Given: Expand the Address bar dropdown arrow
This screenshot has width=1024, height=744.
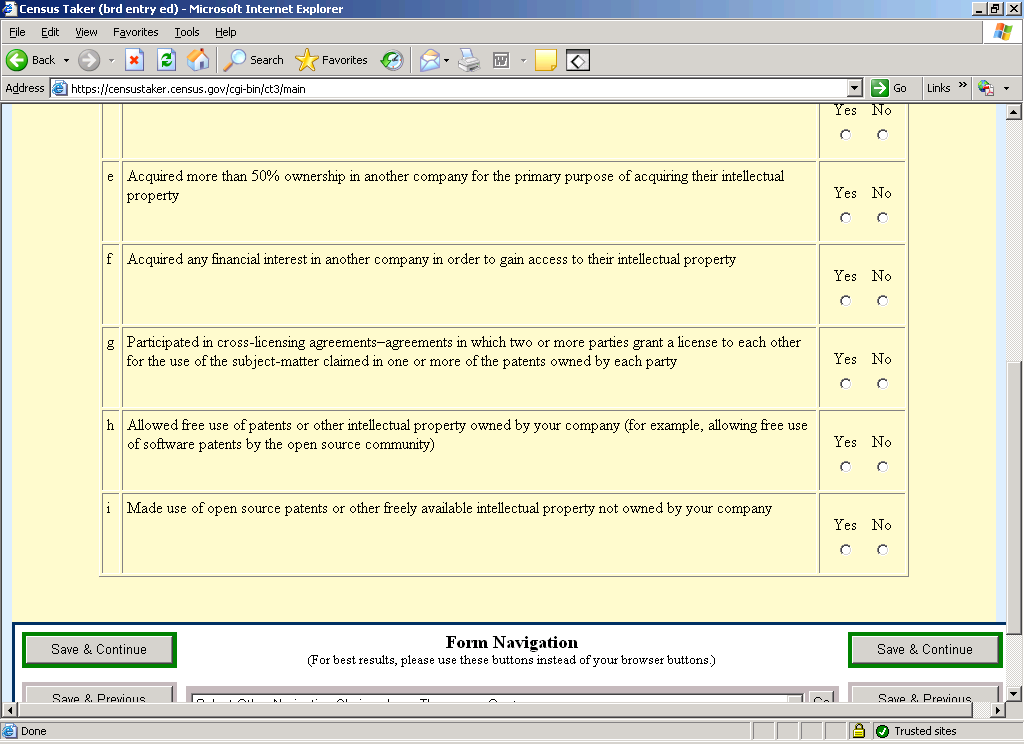Looking at the screenshot, I should tap(854, 88).
